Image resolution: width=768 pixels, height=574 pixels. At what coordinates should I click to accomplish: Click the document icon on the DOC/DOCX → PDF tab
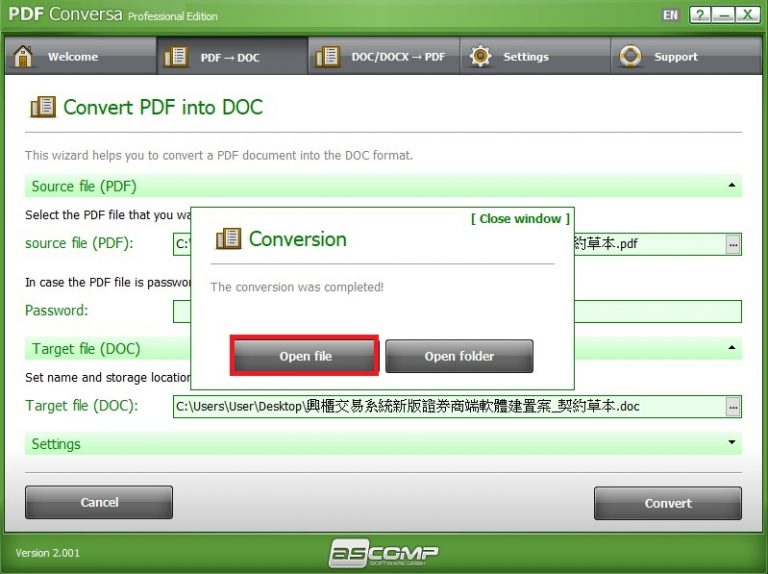point(327,56)
